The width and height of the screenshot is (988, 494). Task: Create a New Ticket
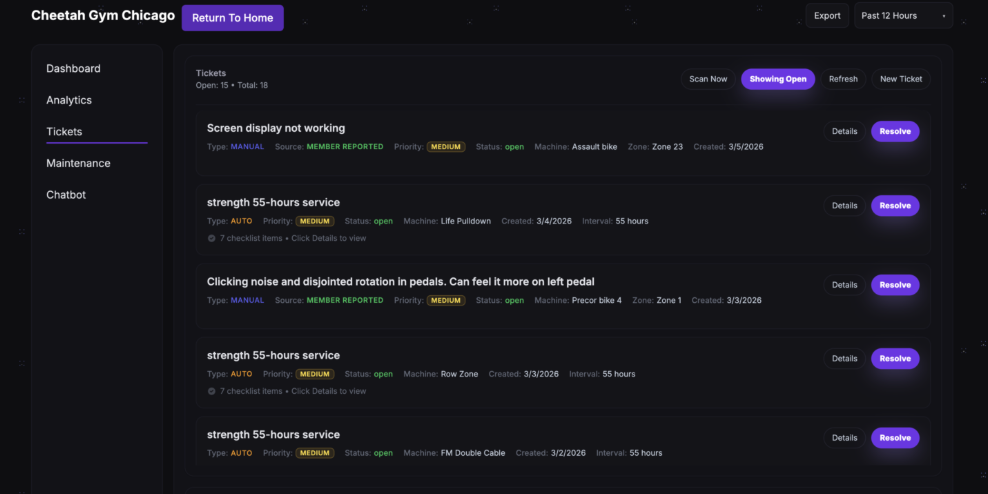[x=900, y=79]
